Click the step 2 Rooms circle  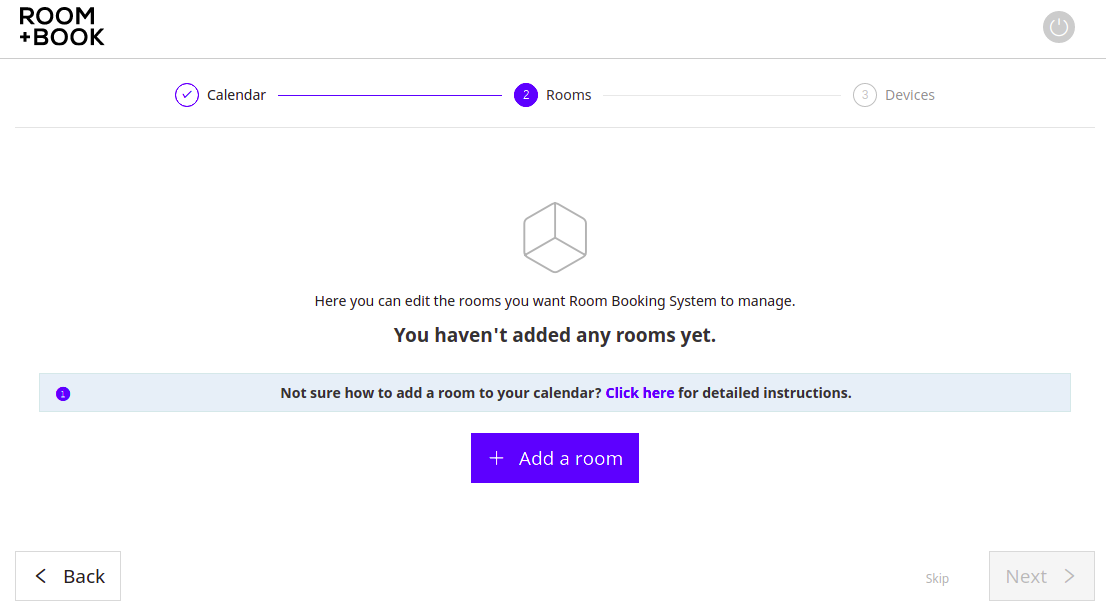coord(525,95)
